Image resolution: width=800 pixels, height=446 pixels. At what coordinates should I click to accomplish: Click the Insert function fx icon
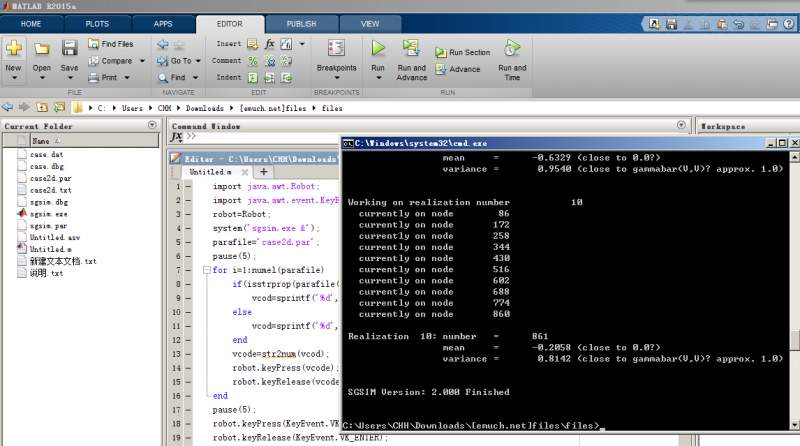coord(270,44)
